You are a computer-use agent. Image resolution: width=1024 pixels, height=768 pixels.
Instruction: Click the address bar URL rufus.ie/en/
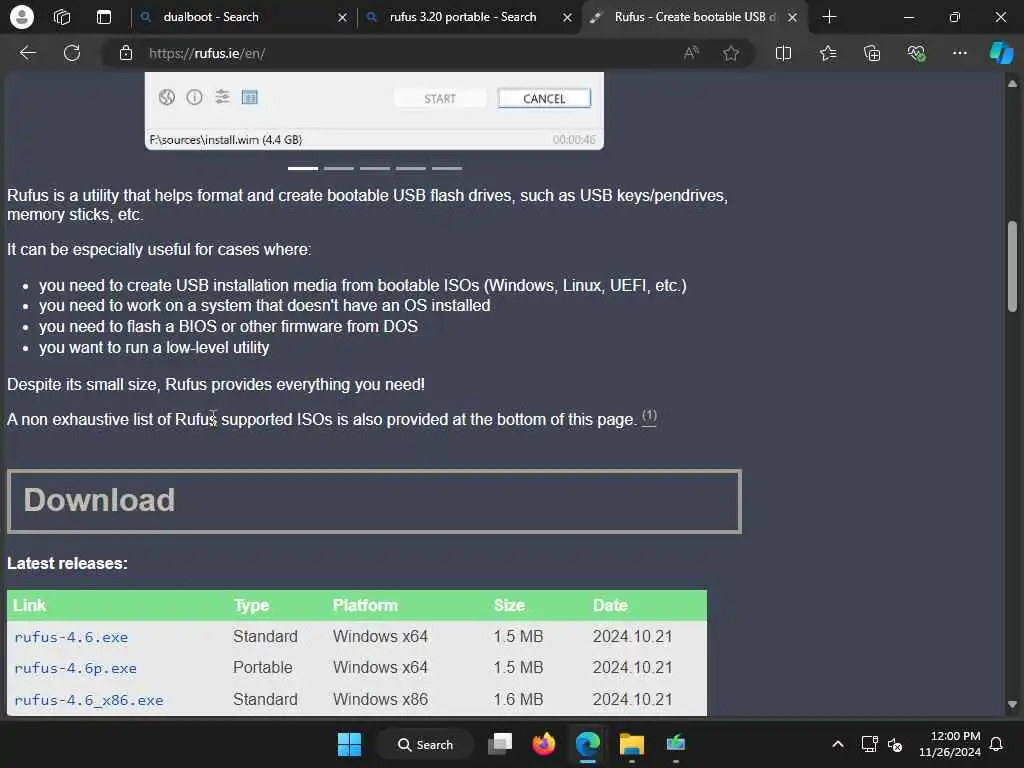coord(206,54)
